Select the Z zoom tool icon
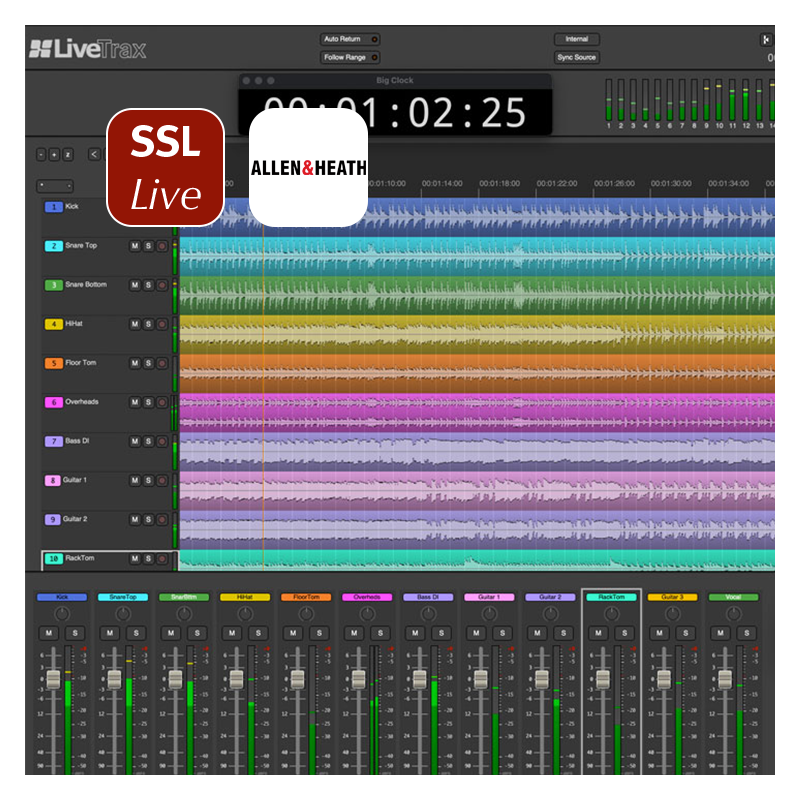Screen dimensions: 800x800 pyautogui.click(x=68, y=154)
